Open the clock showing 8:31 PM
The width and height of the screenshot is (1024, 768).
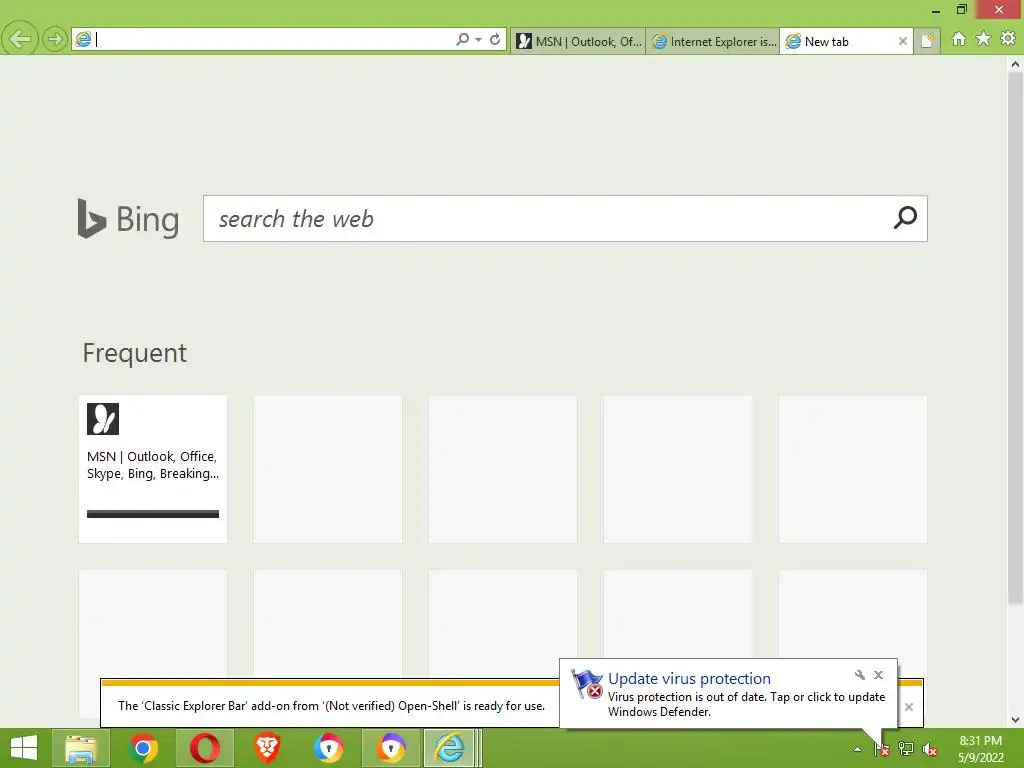pos(980,749)
